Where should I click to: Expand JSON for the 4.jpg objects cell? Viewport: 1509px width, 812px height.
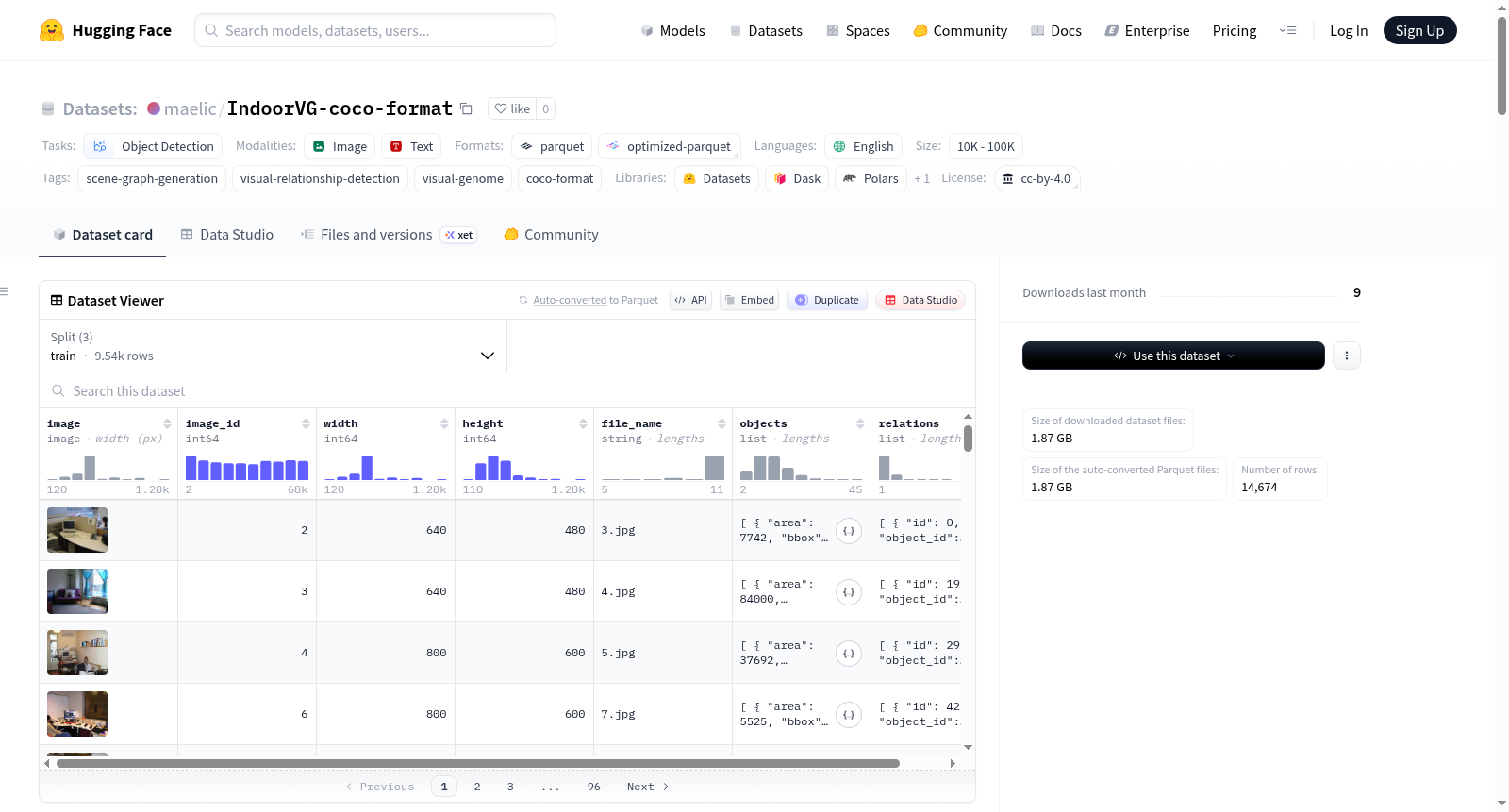pyautogui.click(x=849, y=592)
